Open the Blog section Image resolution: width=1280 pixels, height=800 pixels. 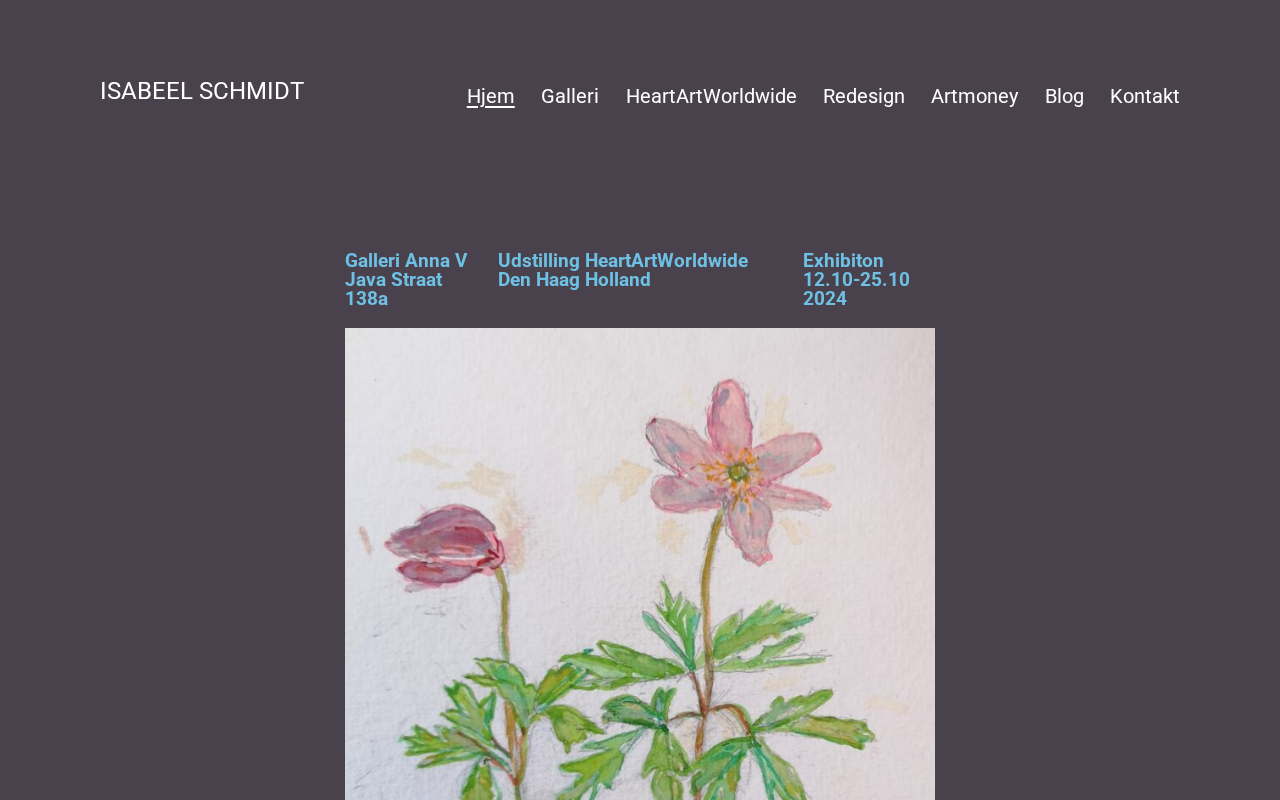click(x=1064, y=96)
